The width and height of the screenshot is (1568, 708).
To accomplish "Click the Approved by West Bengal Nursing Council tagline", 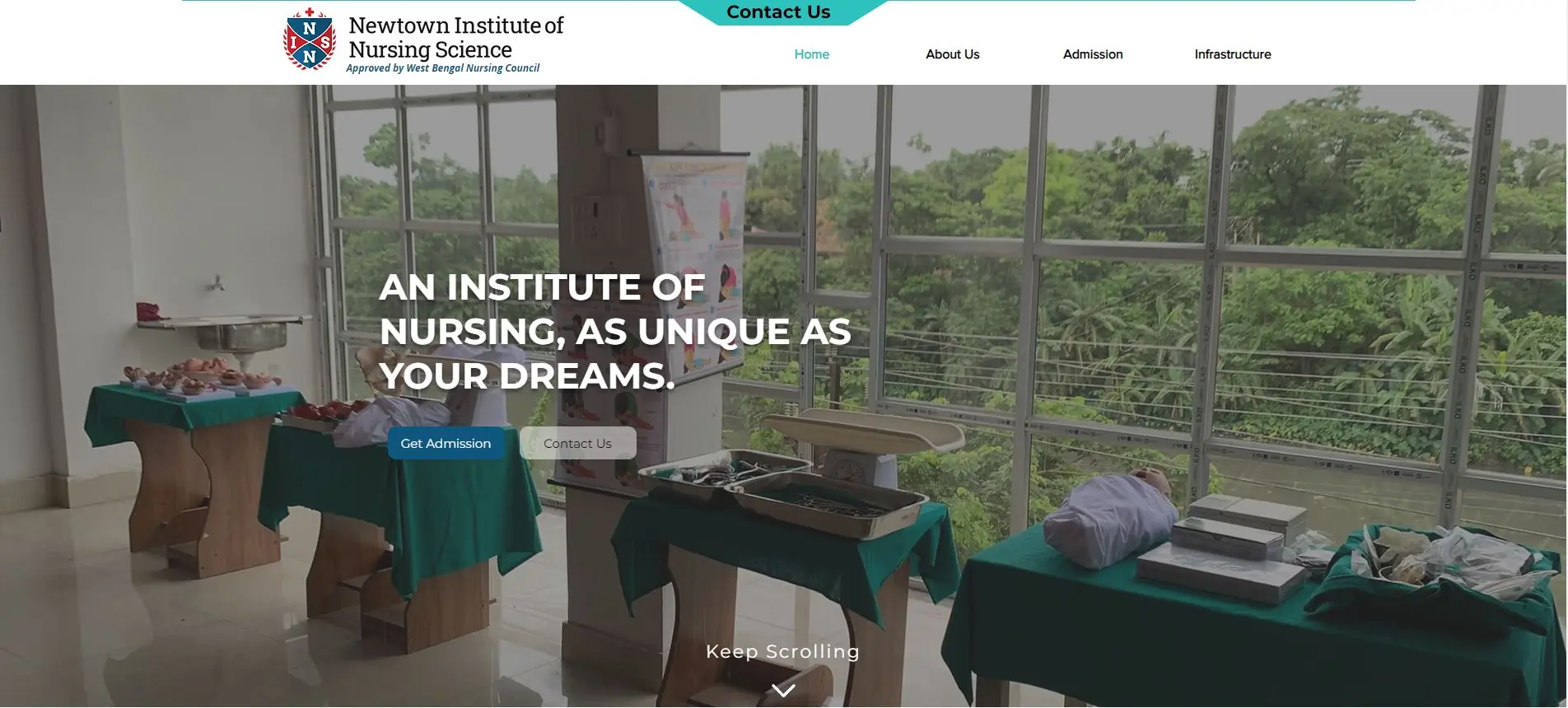I will coord(442,68).
